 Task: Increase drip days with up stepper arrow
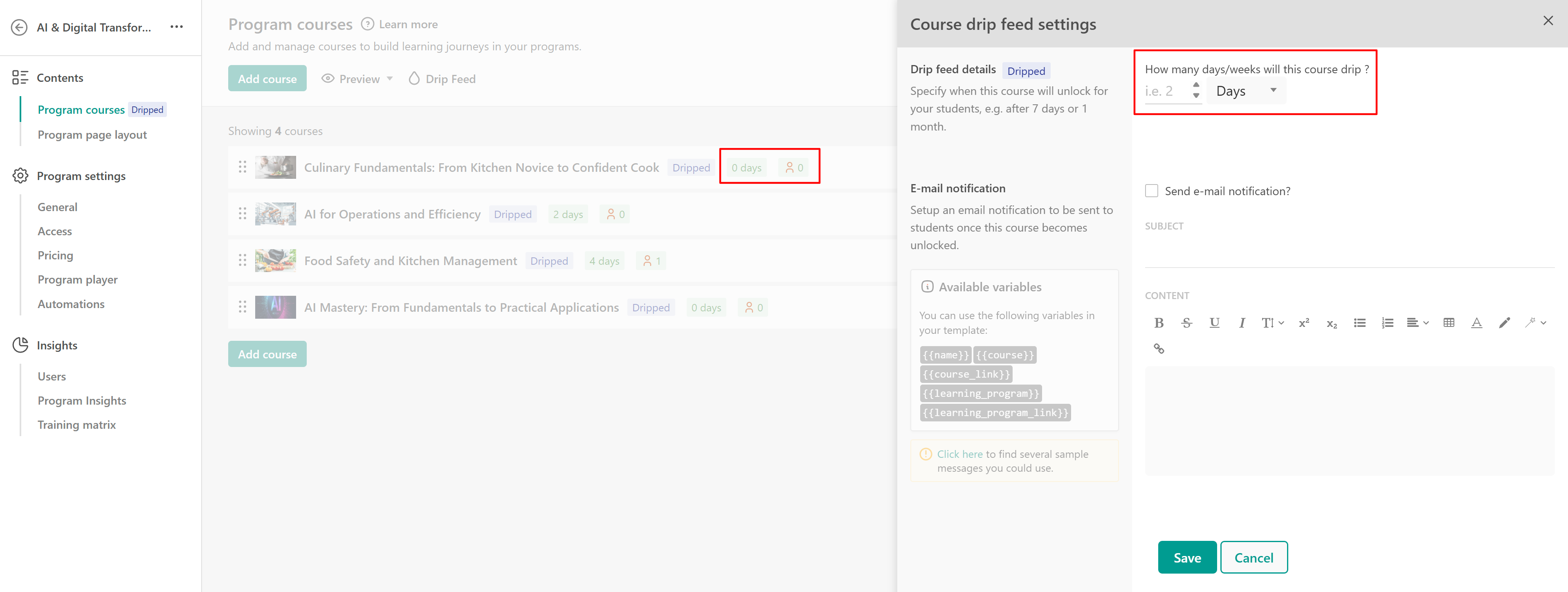1195,85
